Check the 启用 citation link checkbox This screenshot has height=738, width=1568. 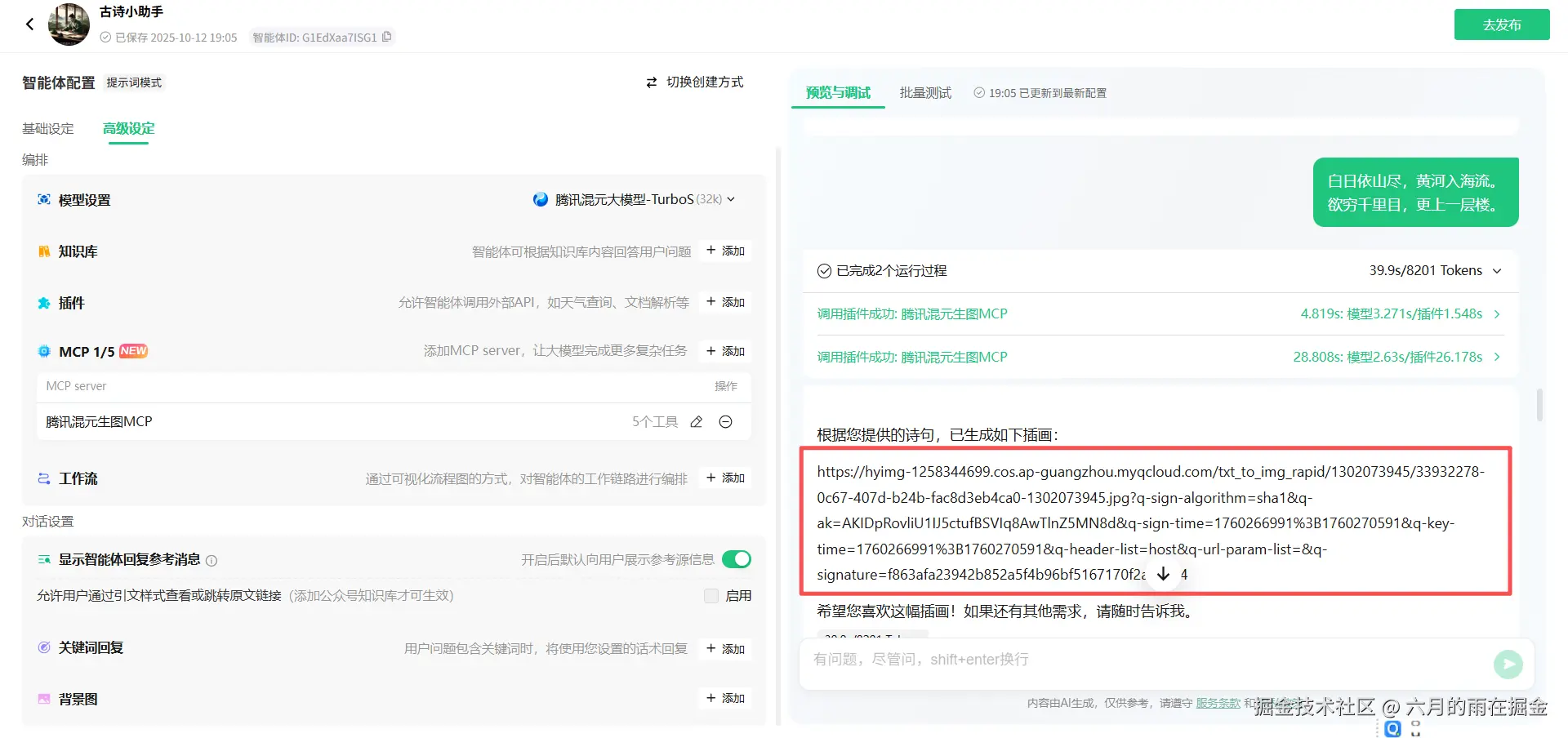711,596
